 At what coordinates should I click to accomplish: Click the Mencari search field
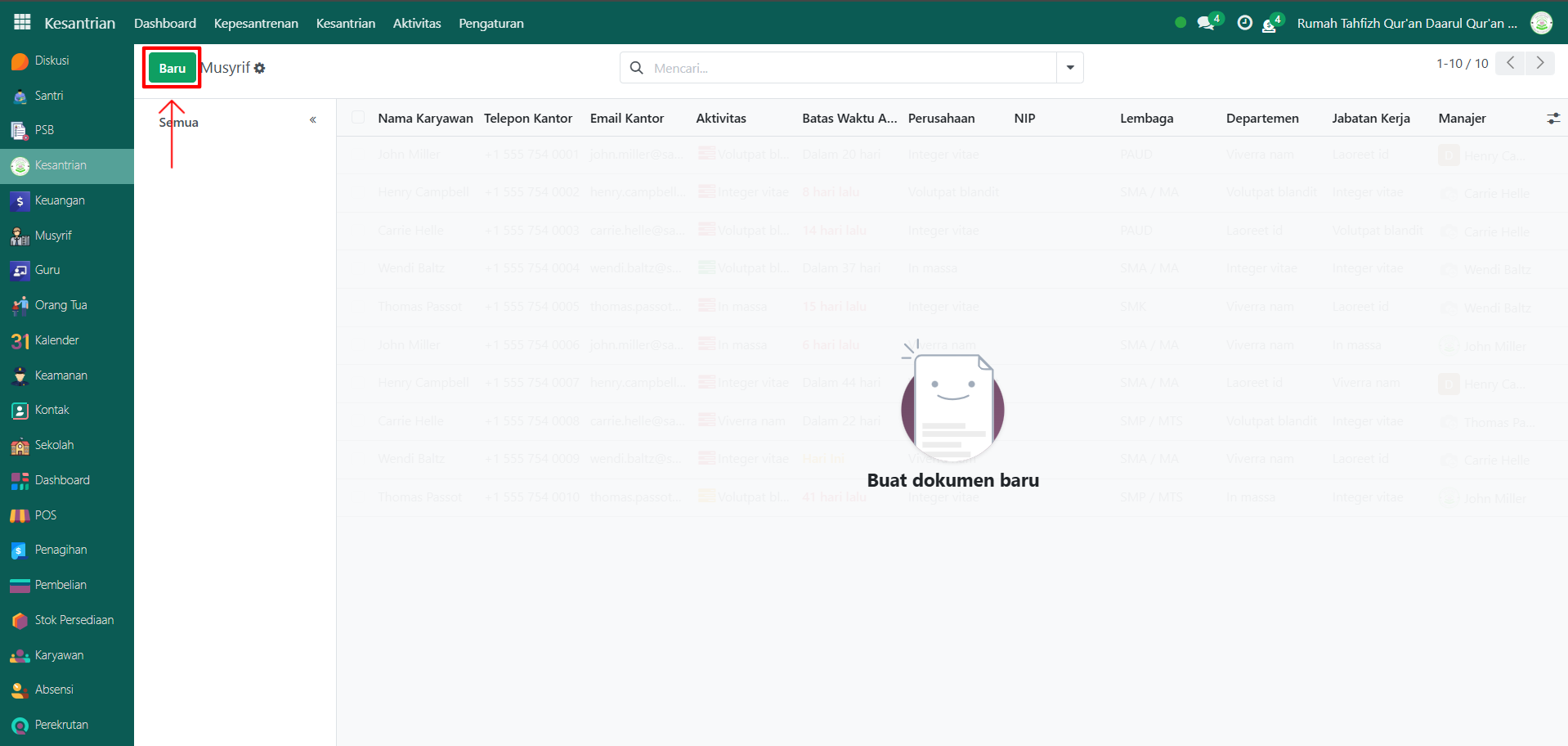coord(850,68)
